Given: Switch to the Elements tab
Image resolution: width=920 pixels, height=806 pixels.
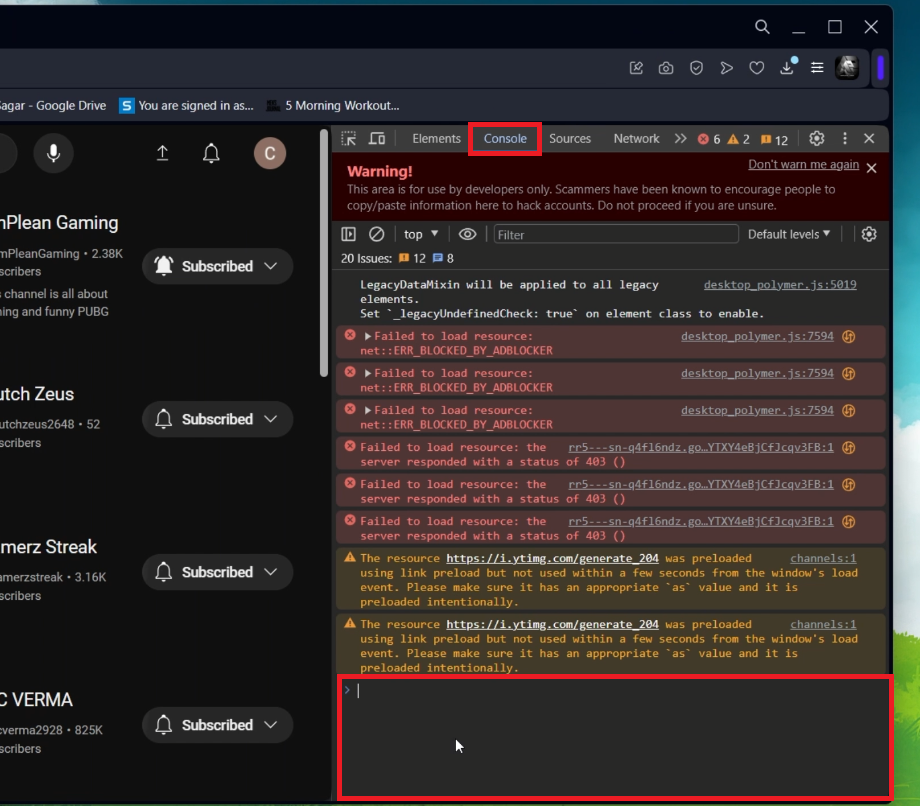Looking at the screenshot, I should pos(436,139).
